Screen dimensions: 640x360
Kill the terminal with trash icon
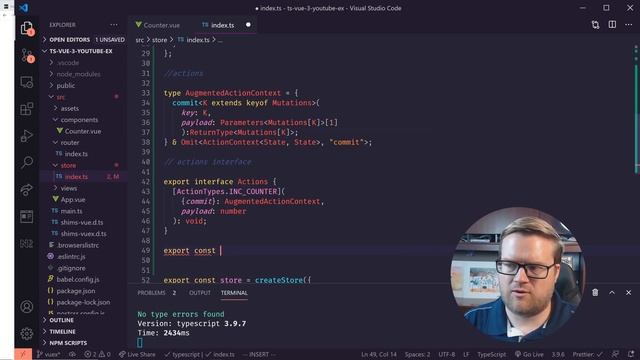(595, 292)
